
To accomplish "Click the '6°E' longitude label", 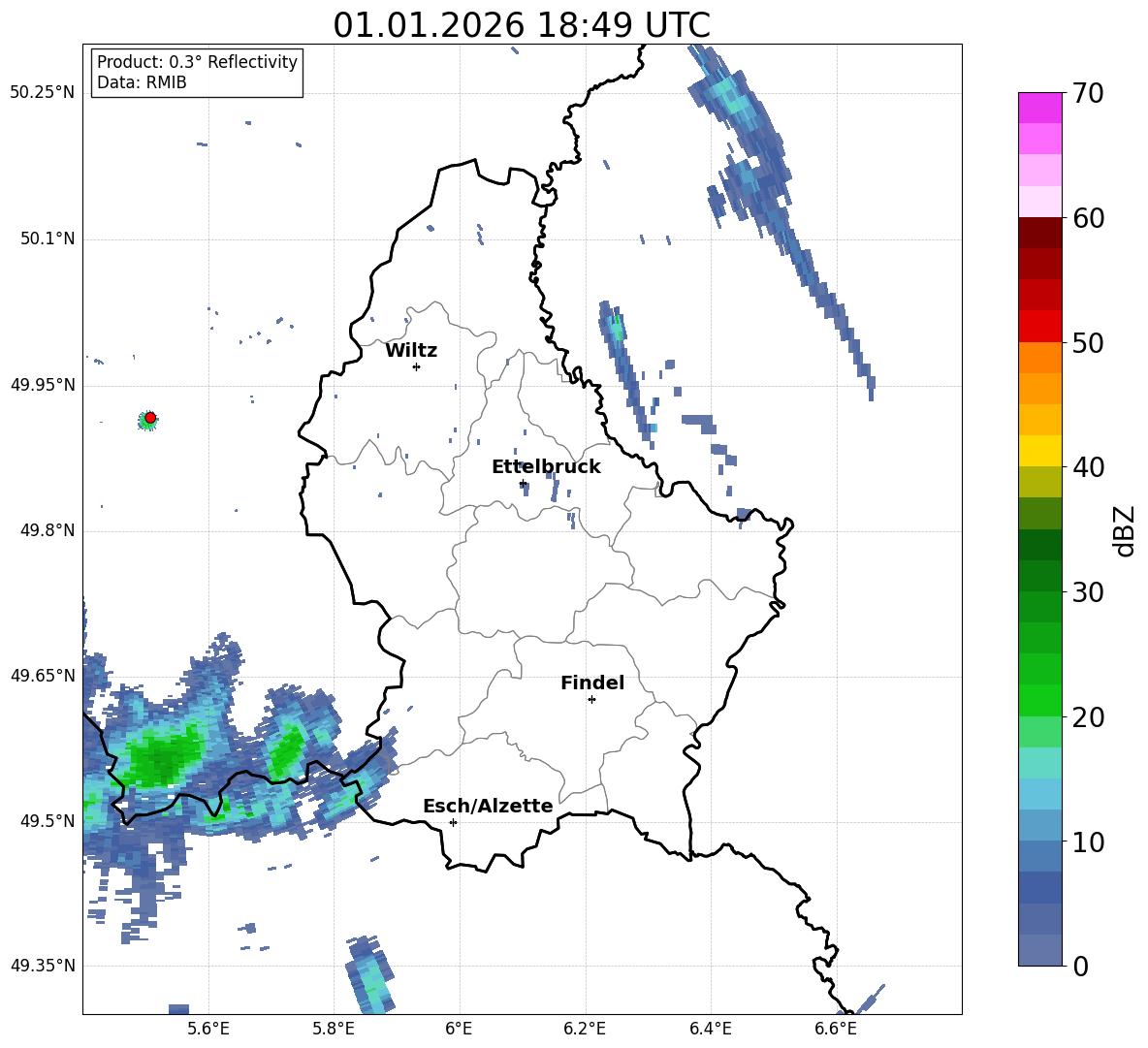I will [x=459, y=1029].
